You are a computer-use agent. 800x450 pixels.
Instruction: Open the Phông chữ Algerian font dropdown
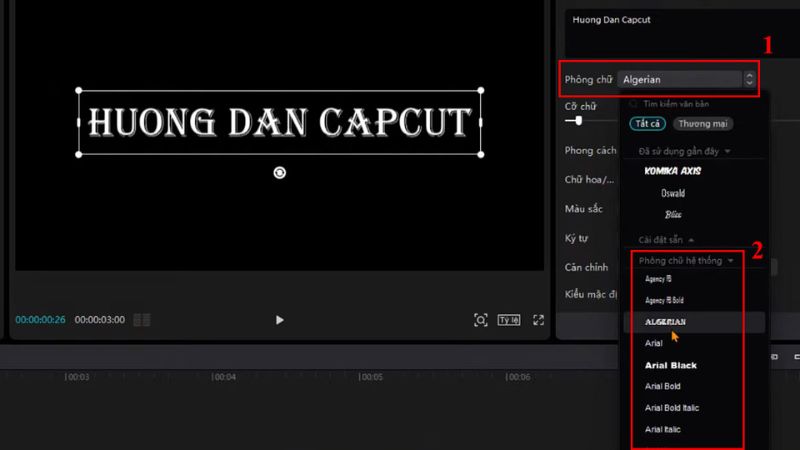tap(682, 80)
